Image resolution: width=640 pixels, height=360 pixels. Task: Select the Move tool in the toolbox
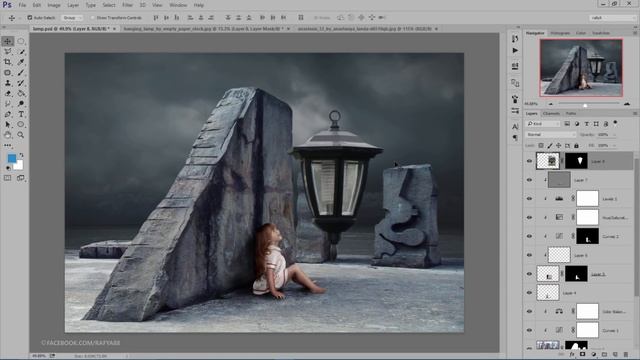[x=8, y=41]
